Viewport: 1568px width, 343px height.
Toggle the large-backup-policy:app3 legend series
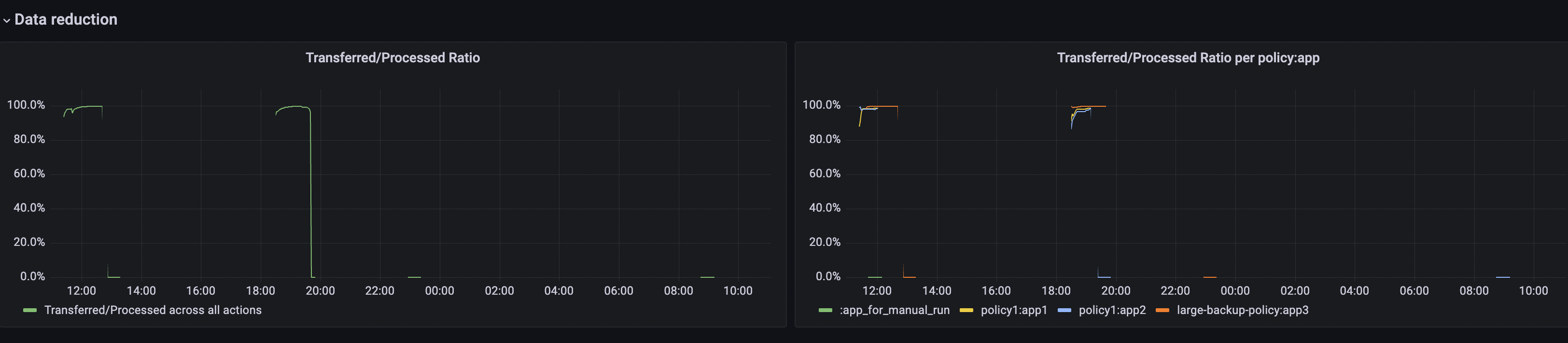pyautogui.click(x=1242, y=310)
